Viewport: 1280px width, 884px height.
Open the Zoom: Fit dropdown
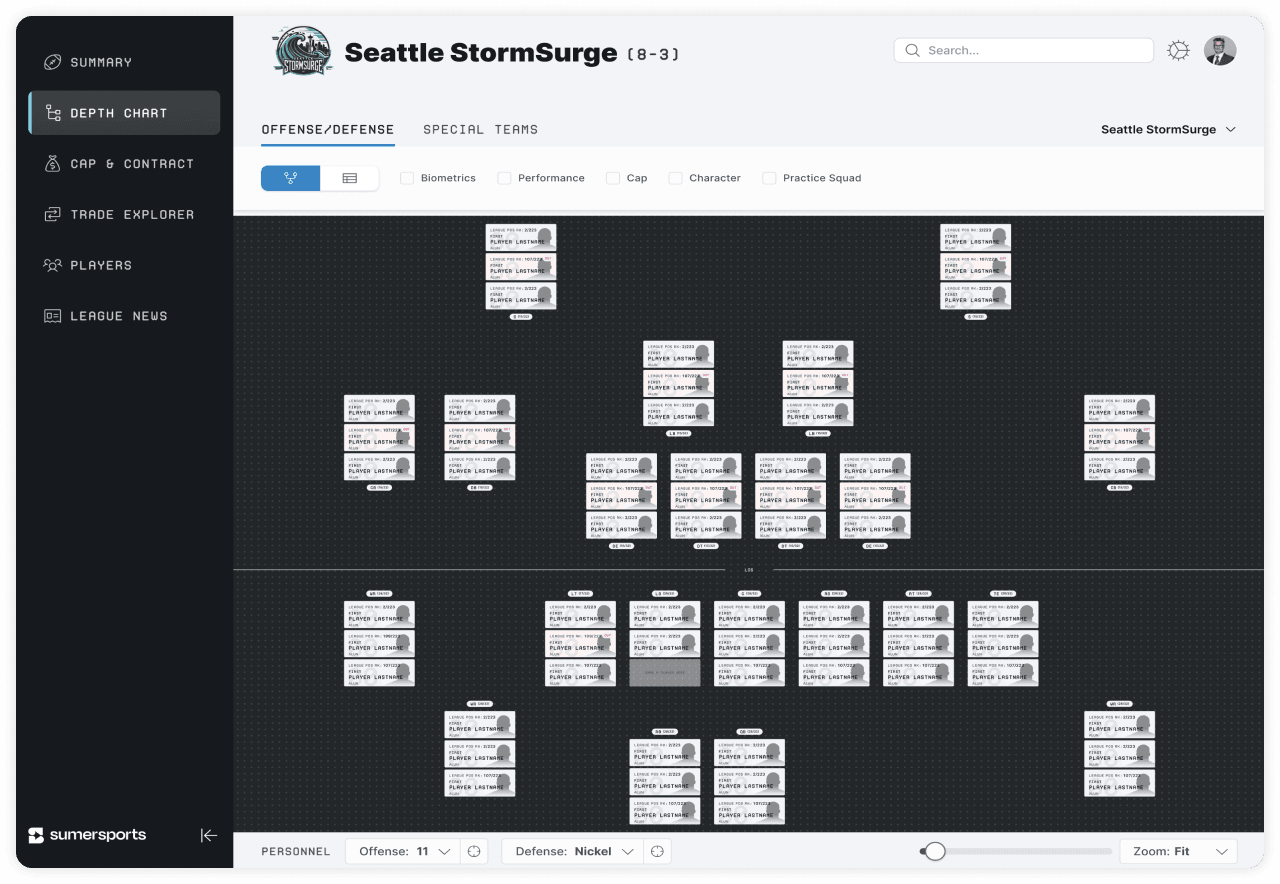(1178, 851)
